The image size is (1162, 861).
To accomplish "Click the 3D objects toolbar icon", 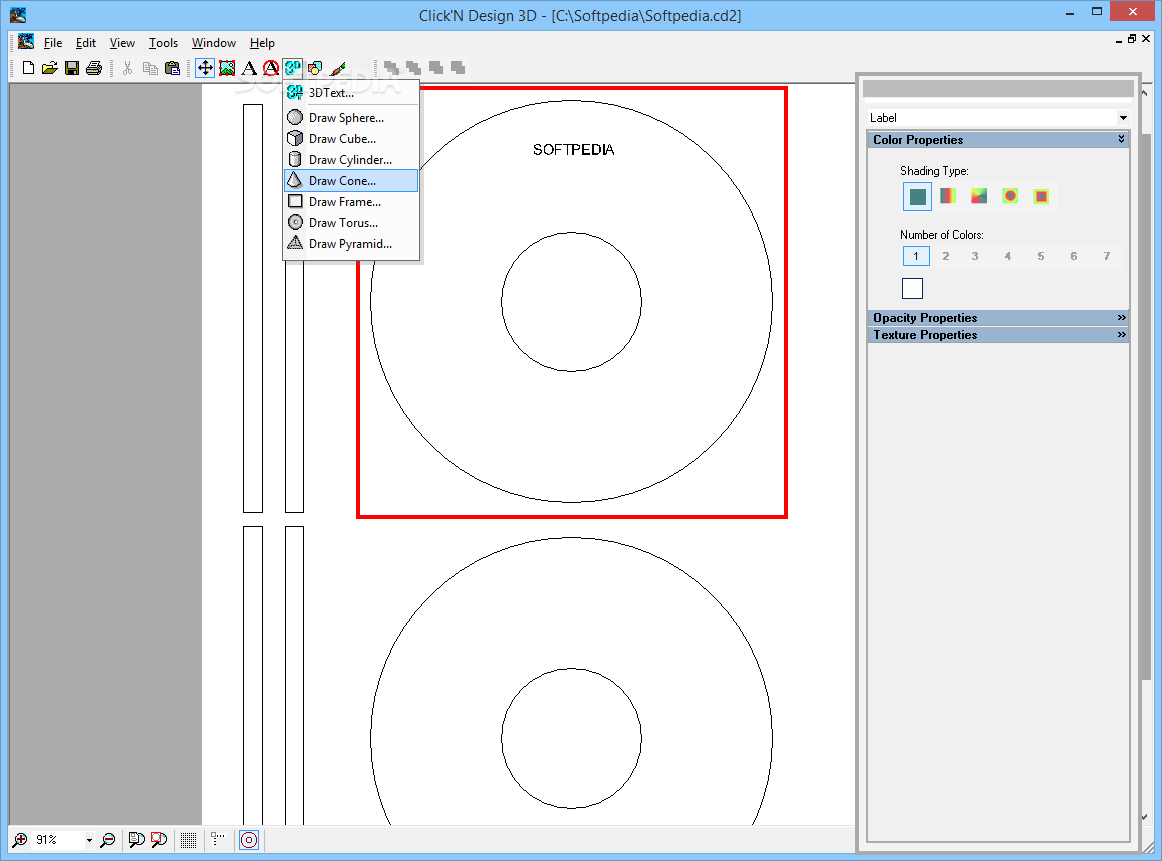I will tap(293, 68).
